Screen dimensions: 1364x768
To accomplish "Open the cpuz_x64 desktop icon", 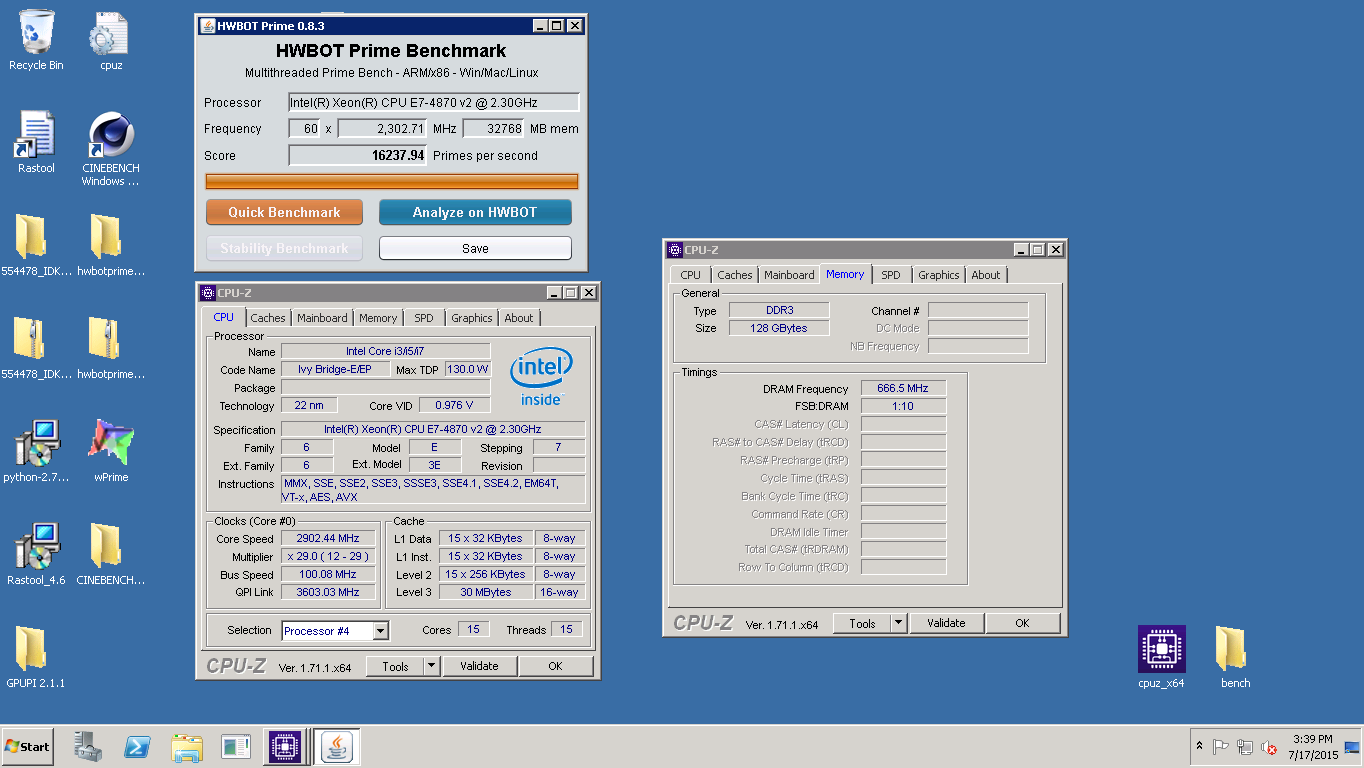I will pyautogui.click(x=1161, y=658).
